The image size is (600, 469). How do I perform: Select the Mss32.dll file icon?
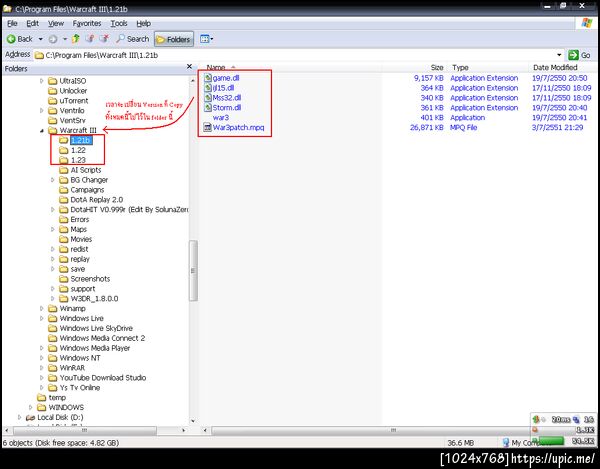tap(208, 98)
